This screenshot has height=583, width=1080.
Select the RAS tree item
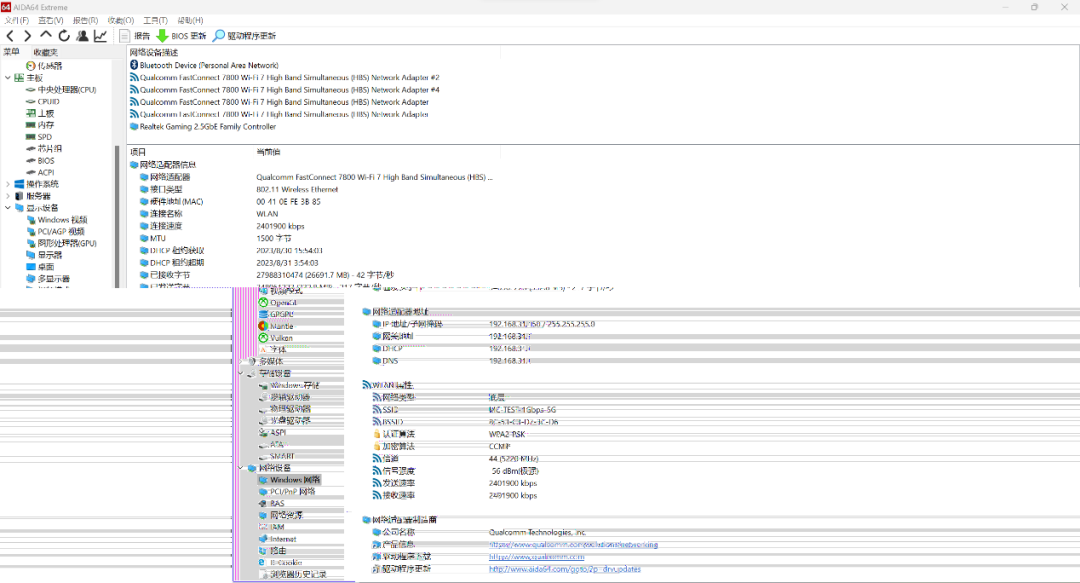(271, 504)
